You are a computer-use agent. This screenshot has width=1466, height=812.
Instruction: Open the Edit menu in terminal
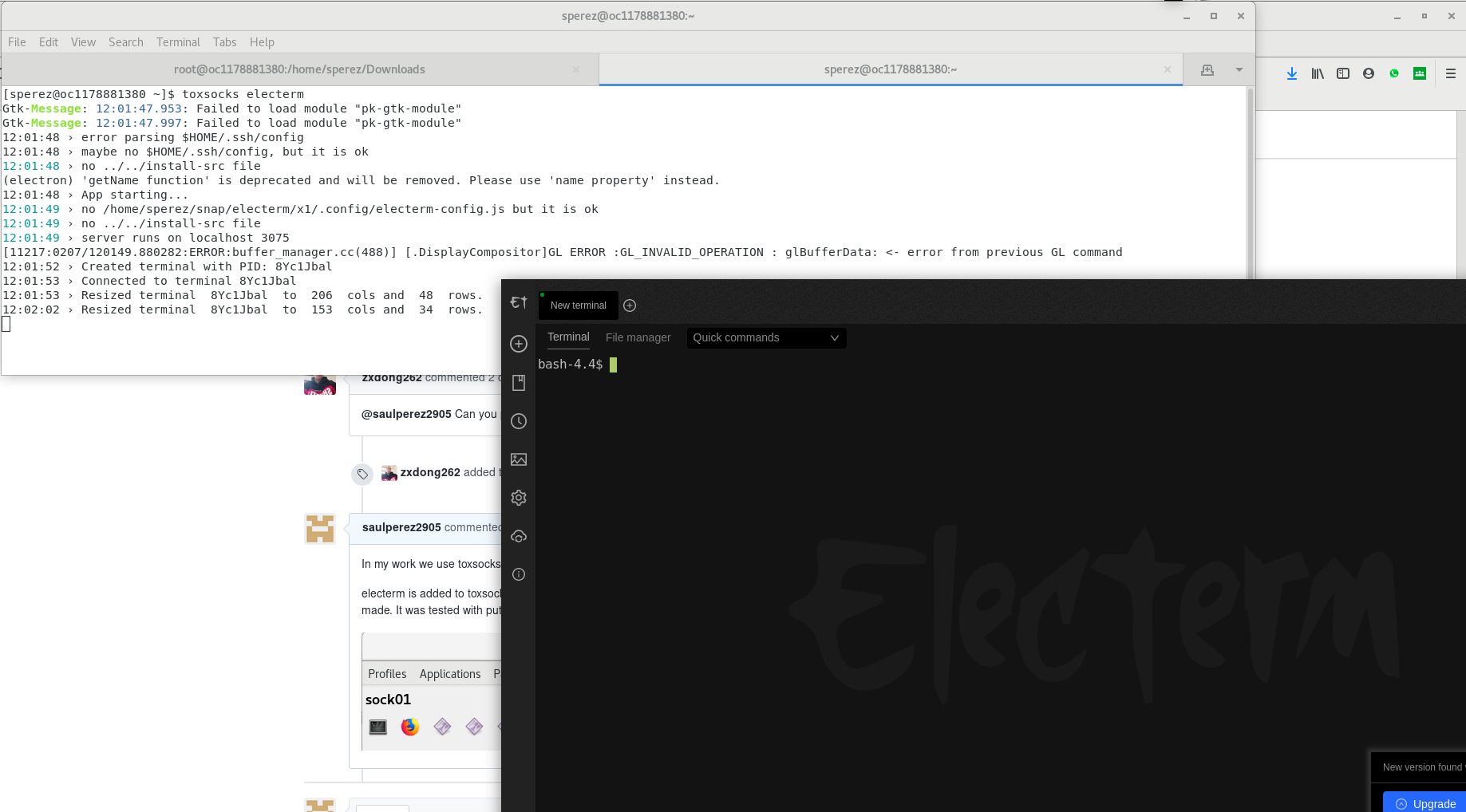pos(49,42)
